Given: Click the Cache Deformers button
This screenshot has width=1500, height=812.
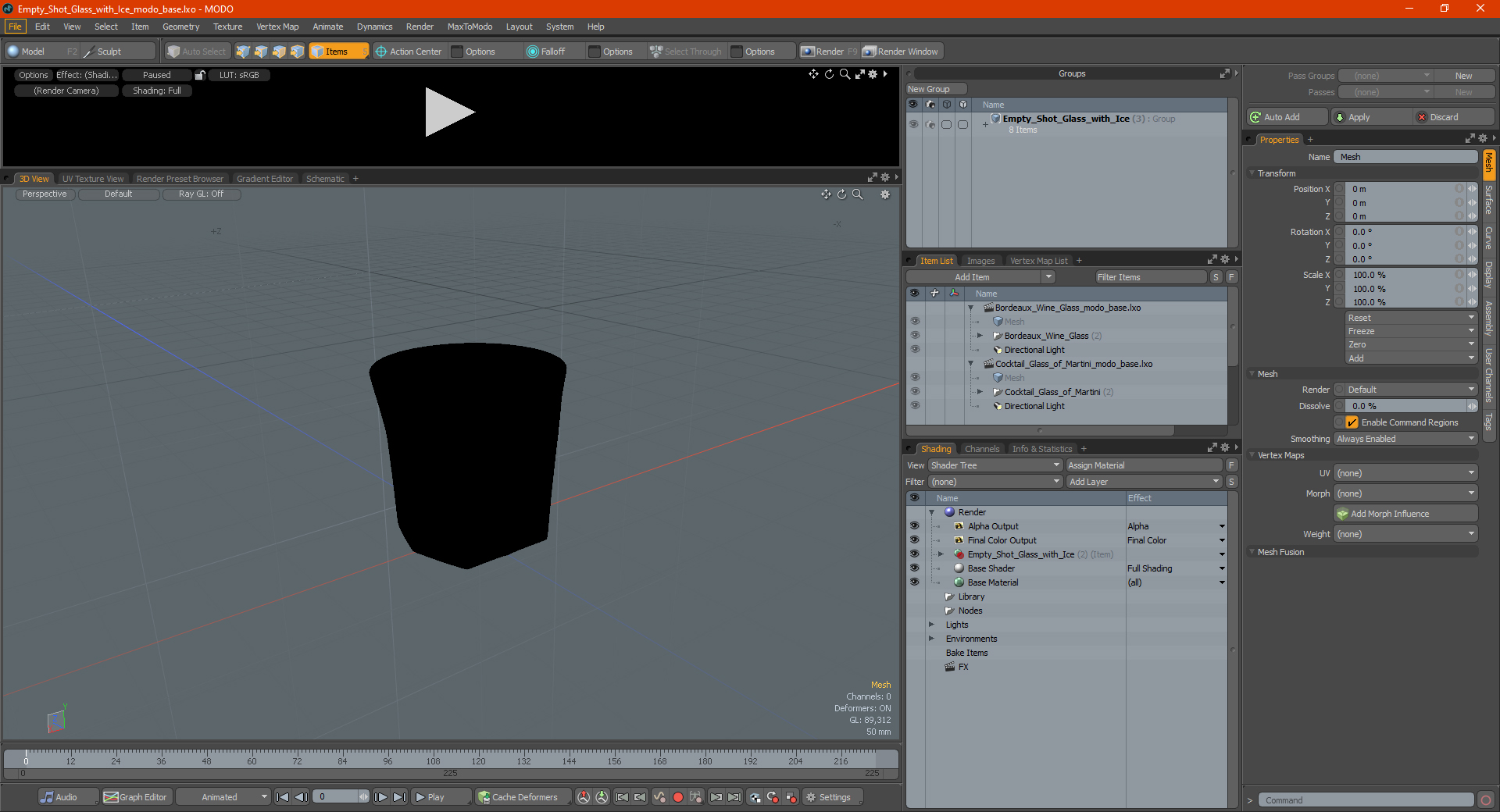Looking at the screenshot, I should point(522,797).
